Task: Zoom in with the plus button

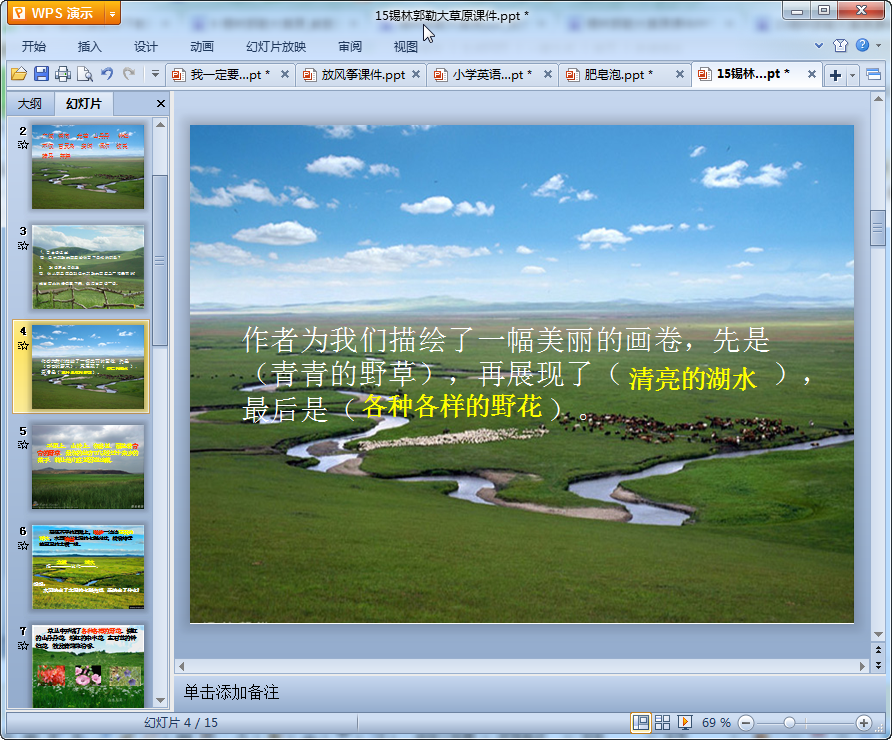Action: pyautogui.click(x=864, y=723)
